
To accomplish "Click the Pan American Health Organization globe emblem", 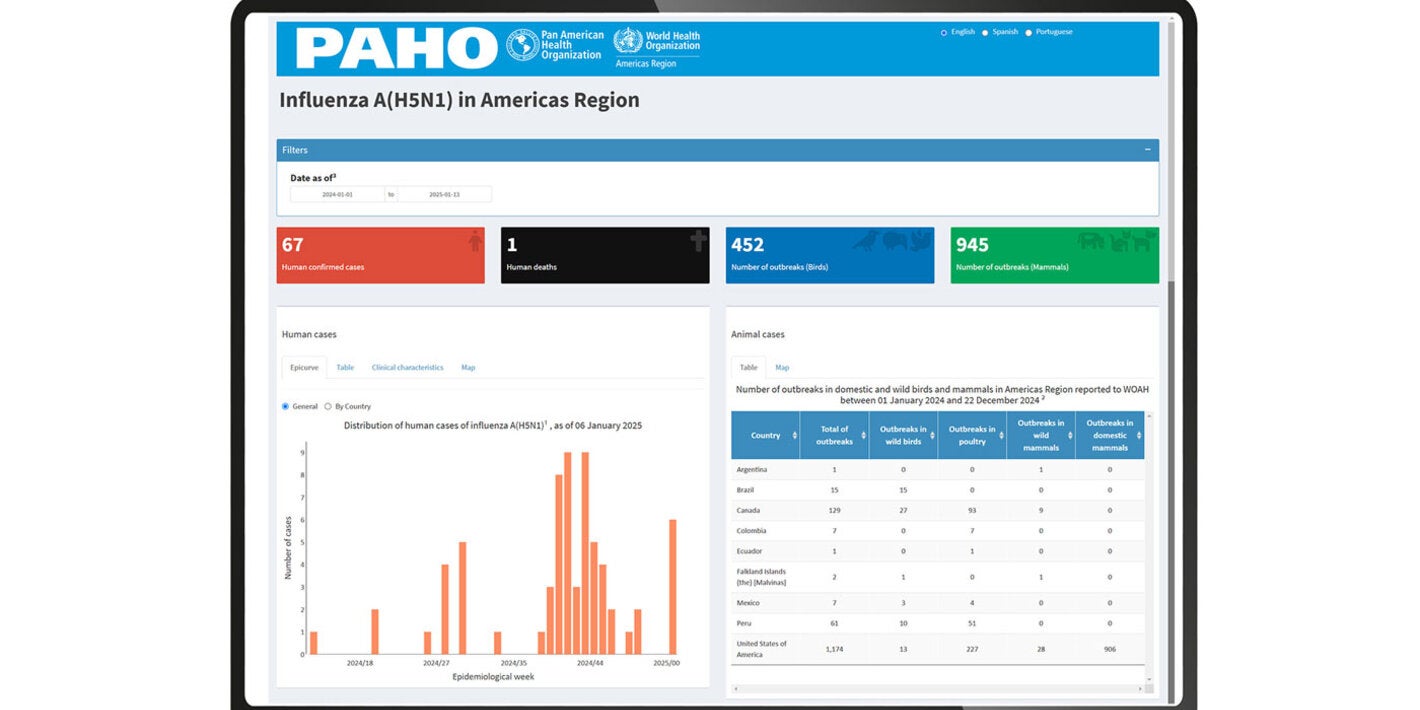I will [521, 44].
